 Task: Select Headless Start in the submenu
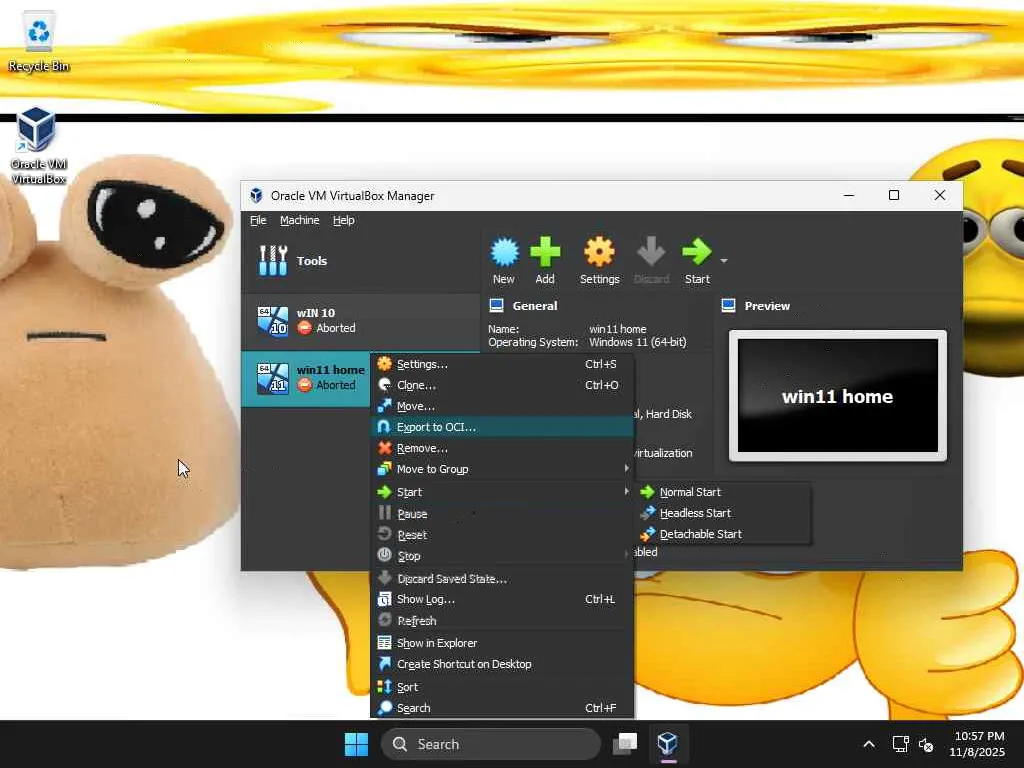[723, 513]
